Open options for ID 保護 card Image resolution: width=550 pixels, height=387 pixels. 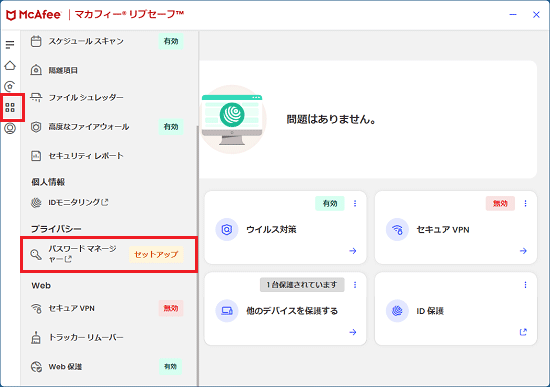[x=525, y=285]
